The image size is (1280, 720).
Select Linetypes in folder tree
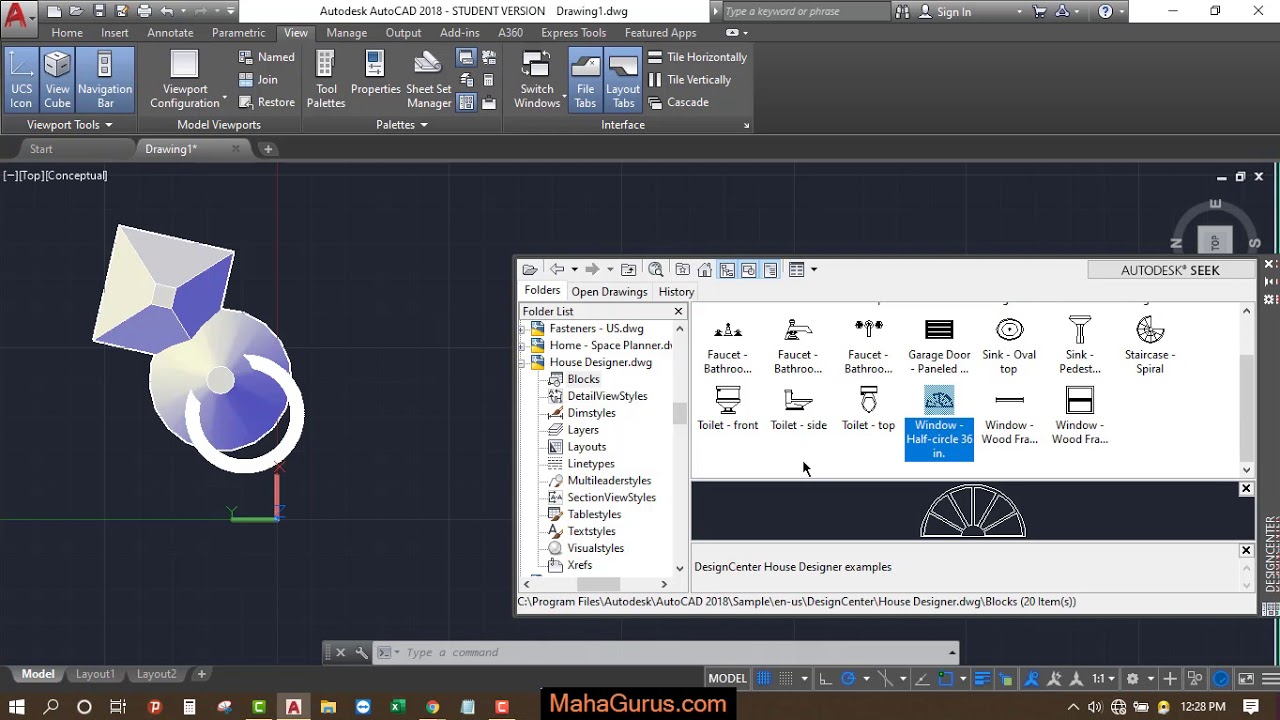pyautogui.click(x=591, y=464)
